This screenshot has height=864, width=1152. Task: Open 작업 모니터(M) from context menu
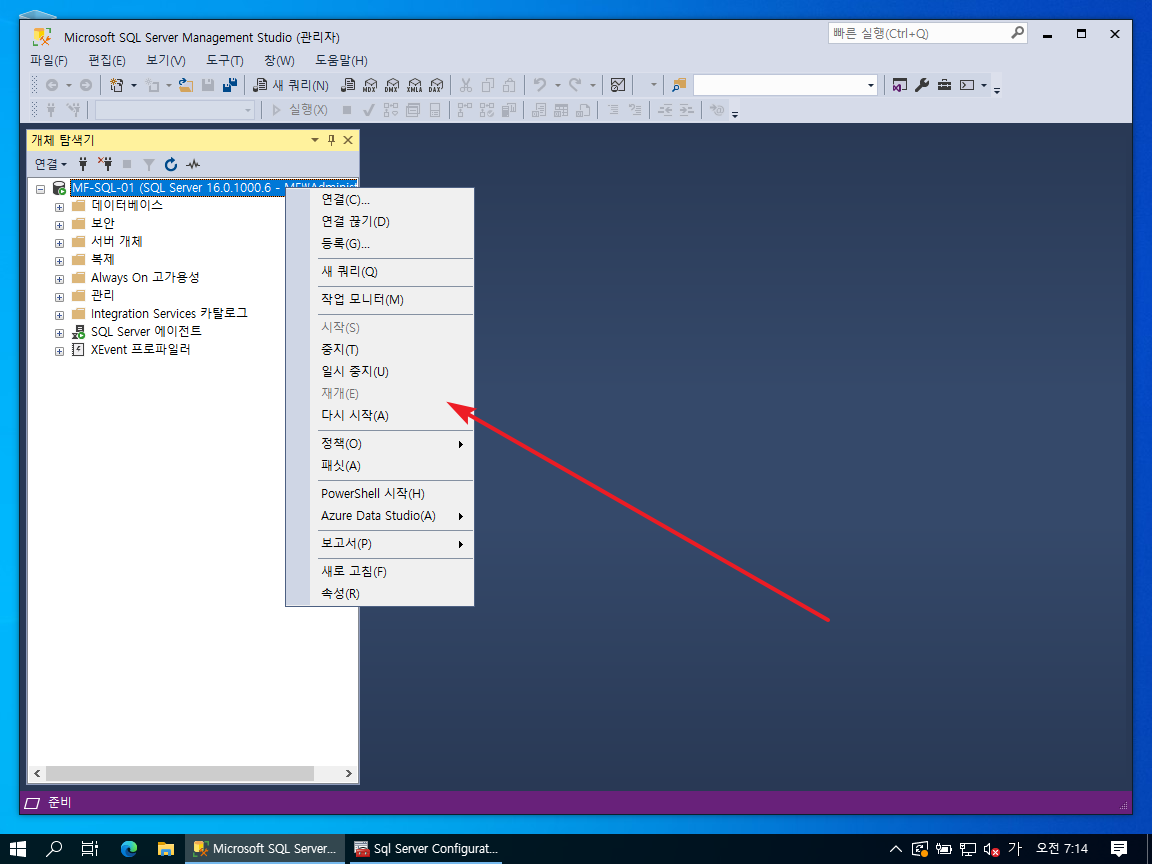380,300
